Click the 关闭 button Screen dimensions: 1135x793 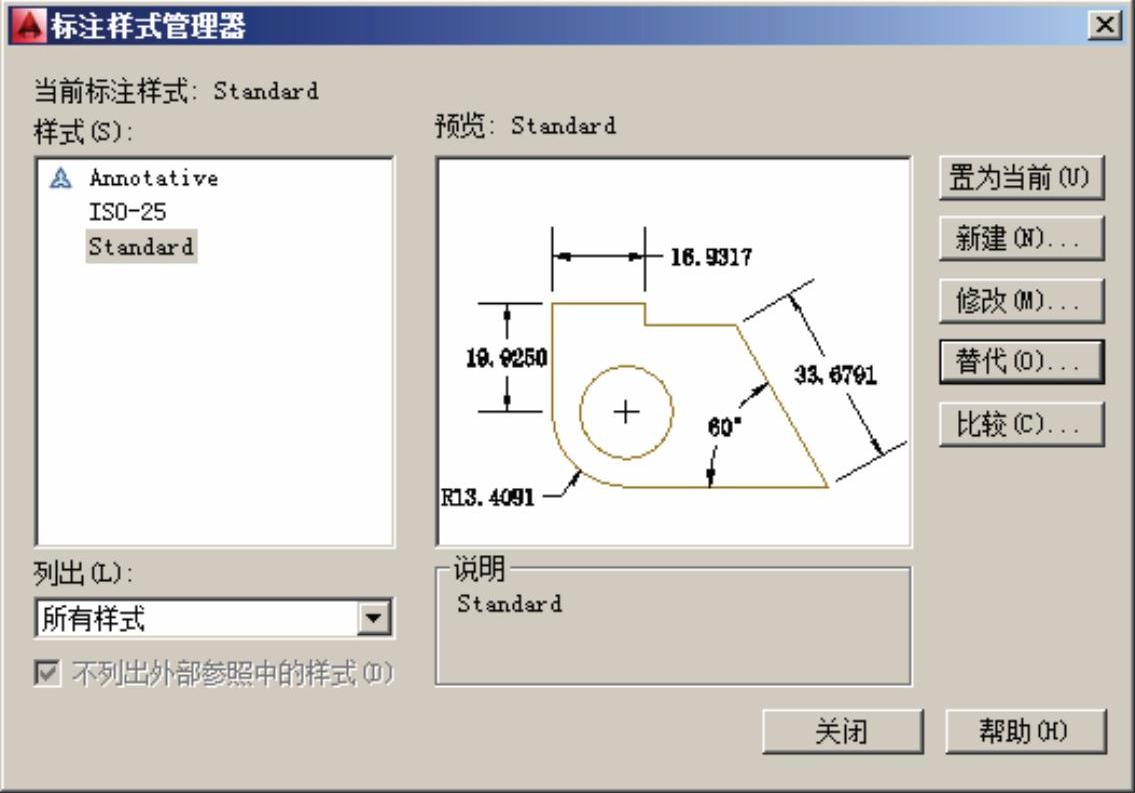coord(841,734)
